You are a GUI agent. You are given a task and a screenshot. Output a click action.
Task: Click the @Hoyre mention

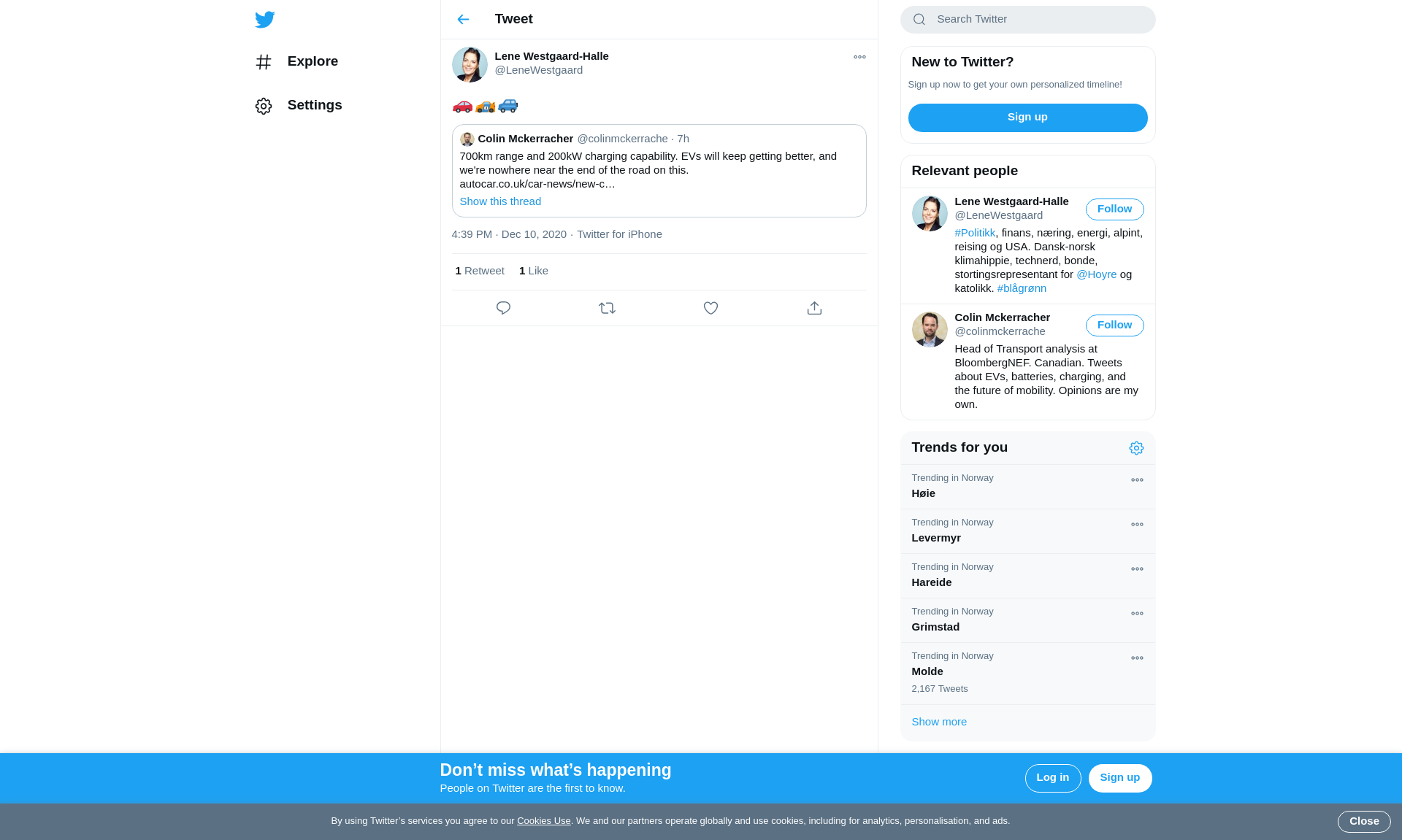click(1096, 274)
